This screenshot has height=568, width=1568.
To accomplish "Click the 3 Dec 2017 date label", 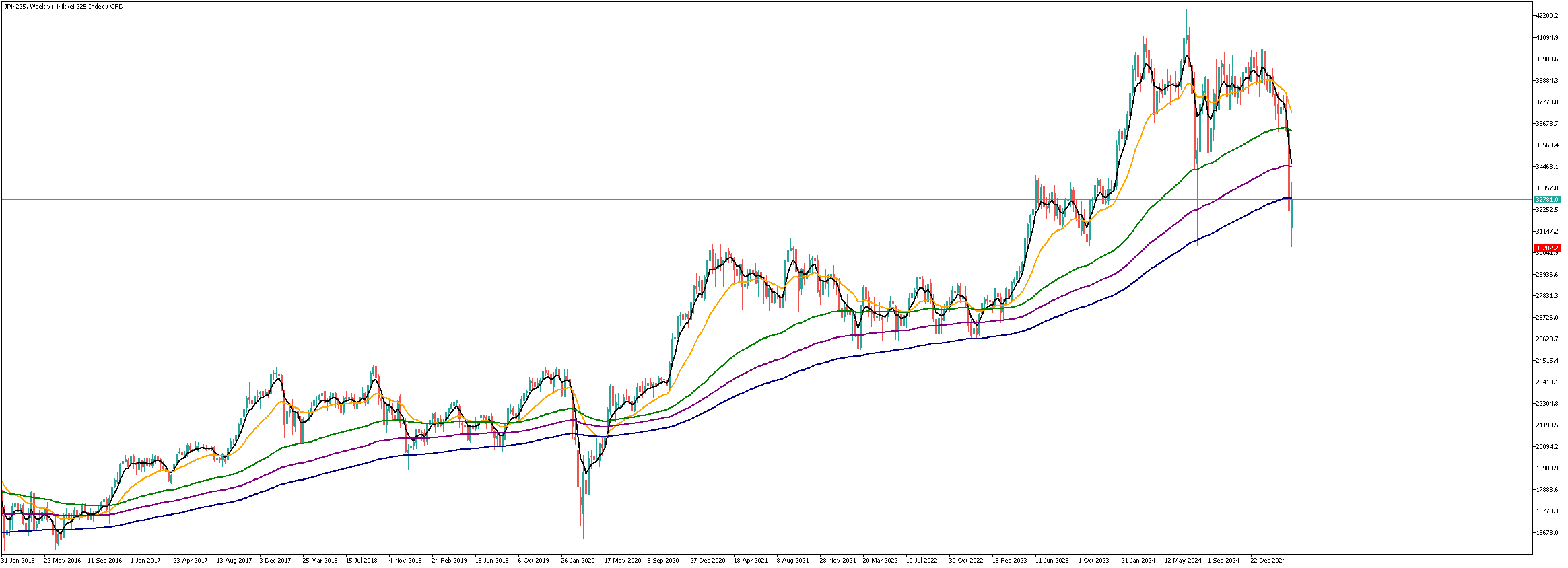I will [x=275, y=561].
